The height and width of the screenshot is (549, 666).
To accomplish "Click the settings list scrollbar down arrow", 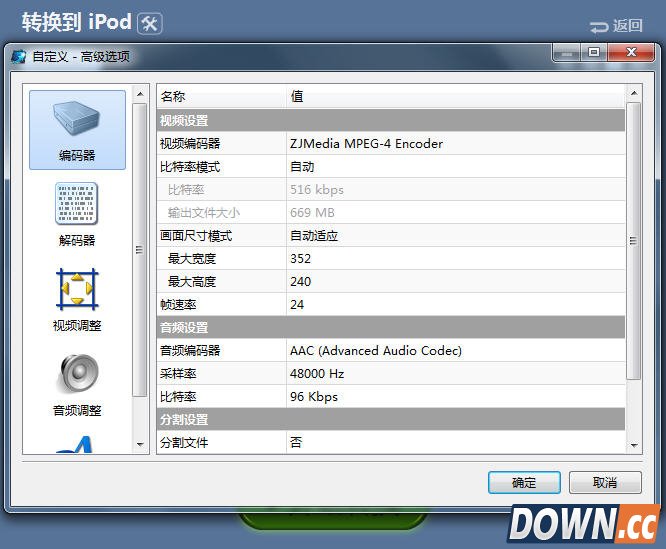I will pos(633,444).
